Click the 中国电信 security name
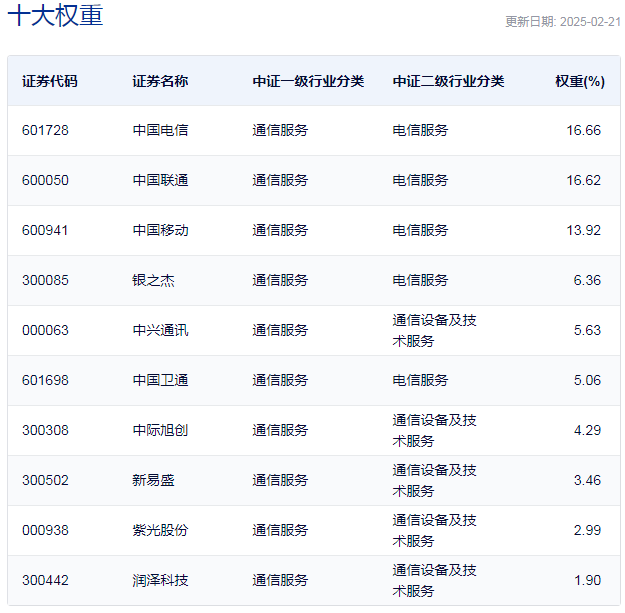The width and height of the screenshot is (625, 613). (160, 130)
